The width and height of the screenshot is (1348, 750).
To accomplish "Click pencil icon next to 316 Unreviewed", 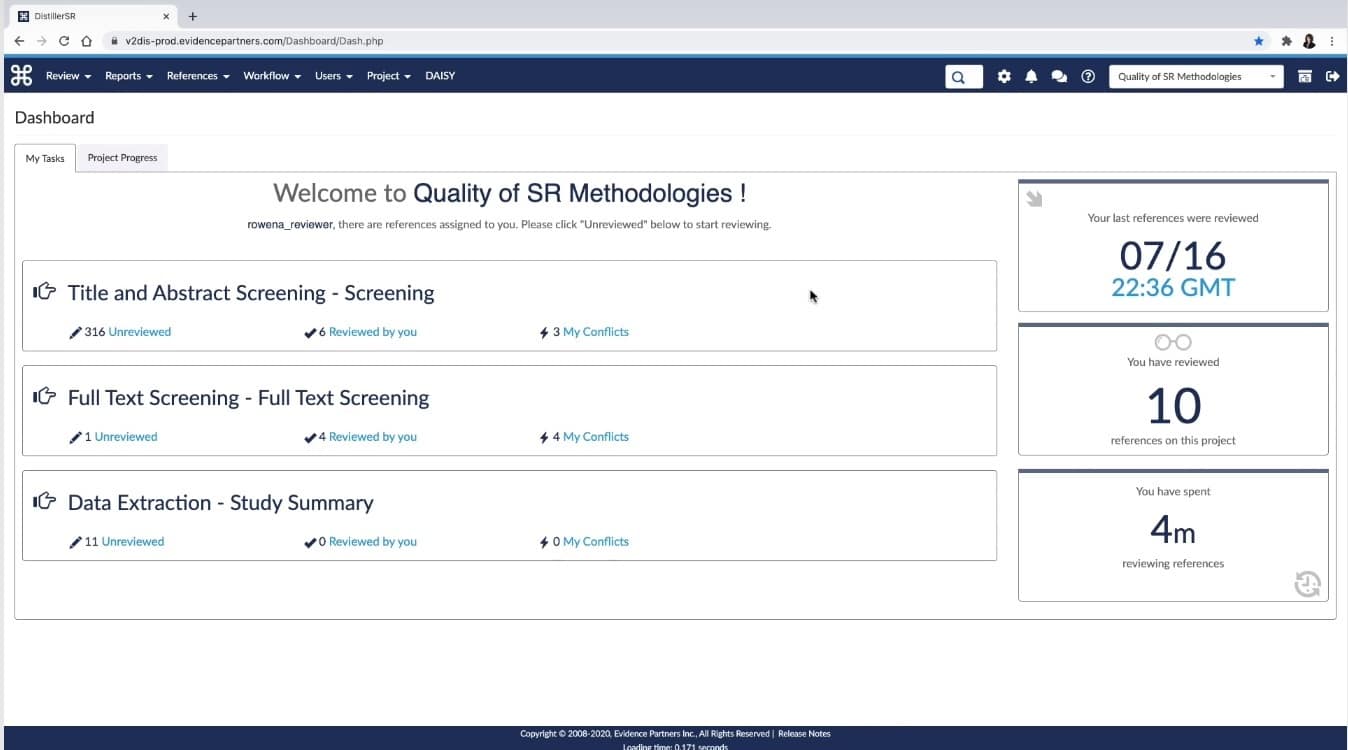I will pos(75,332).
